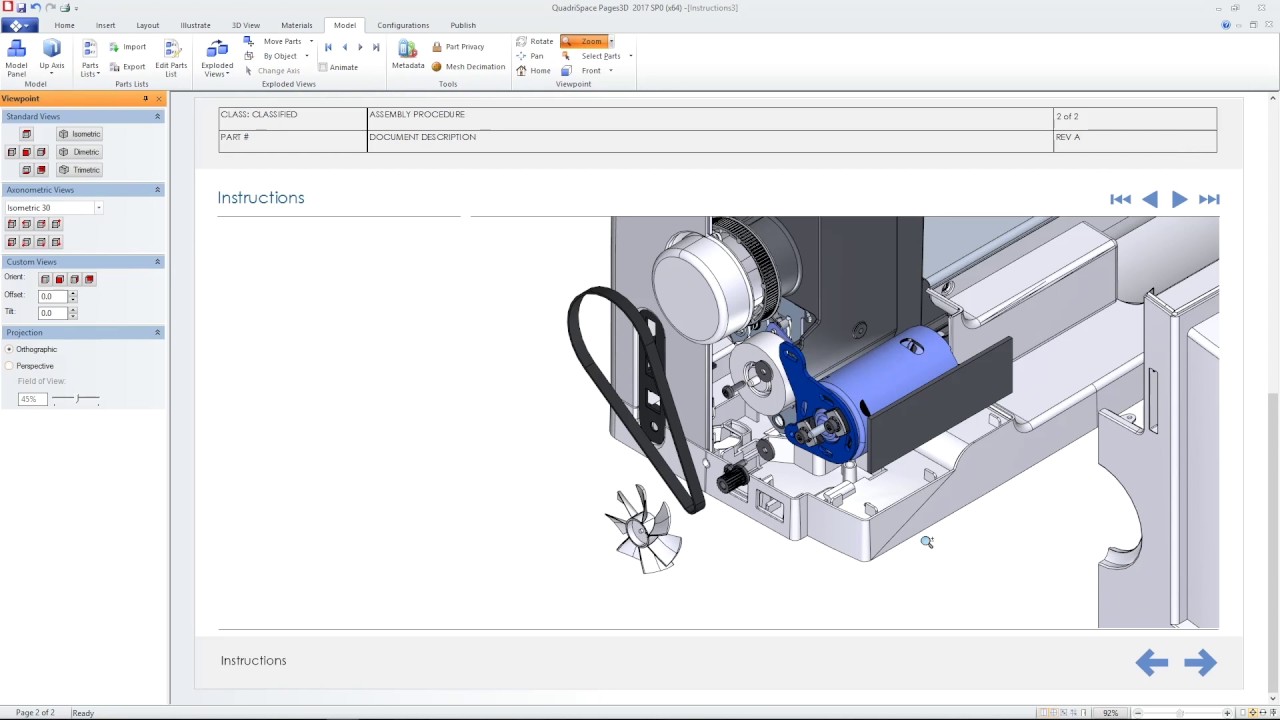Open the Model Panel tool
The height and width of the screenshot is (720, 1280).
(x=16, y=58)
